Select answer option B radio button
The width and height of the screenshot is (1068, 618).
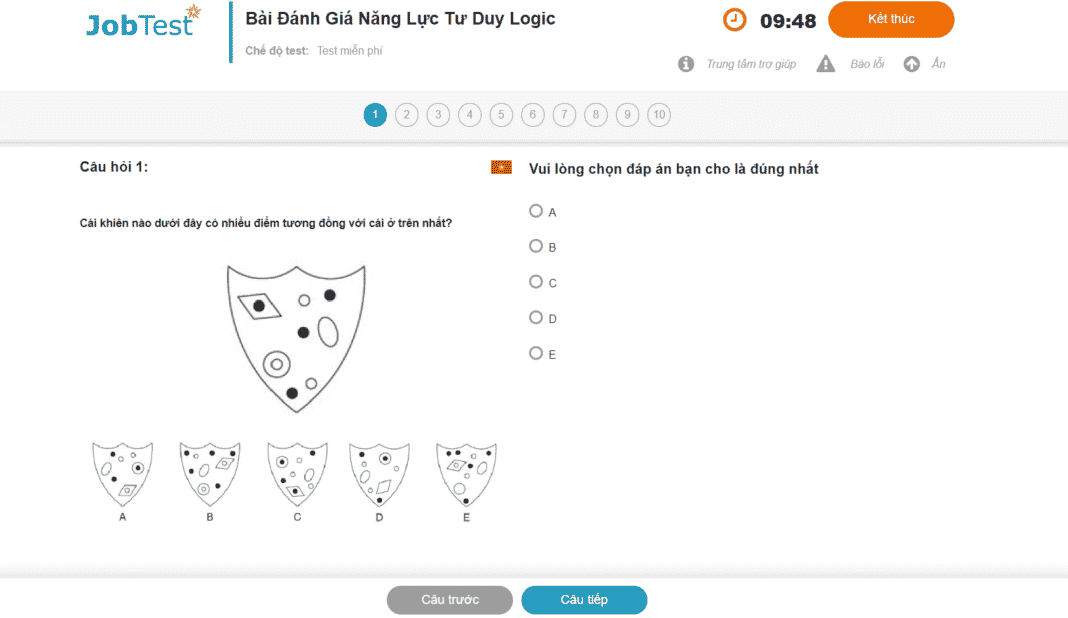point(535,246)
